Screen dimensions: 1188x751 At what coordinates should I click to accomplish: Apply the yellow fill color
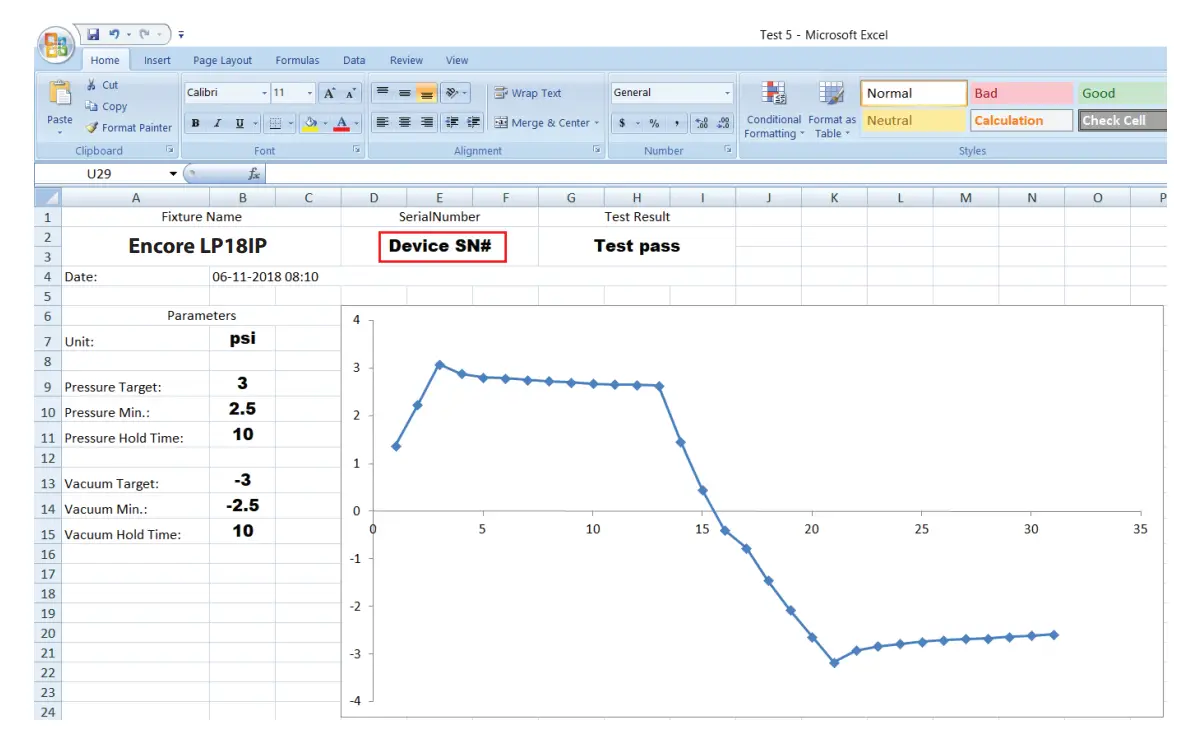310,123
